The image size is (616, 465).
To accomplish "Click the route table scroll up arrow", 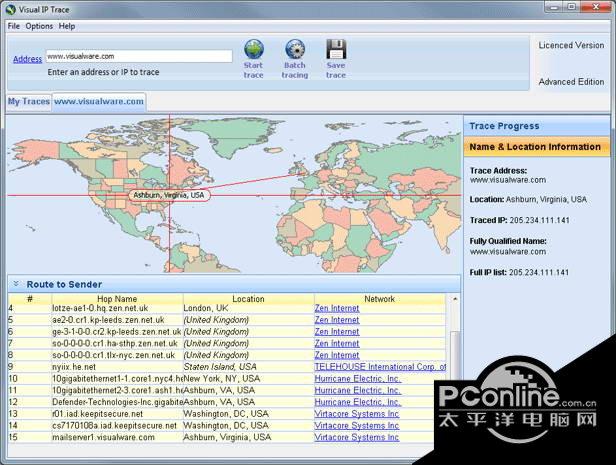I will (455, 299).
